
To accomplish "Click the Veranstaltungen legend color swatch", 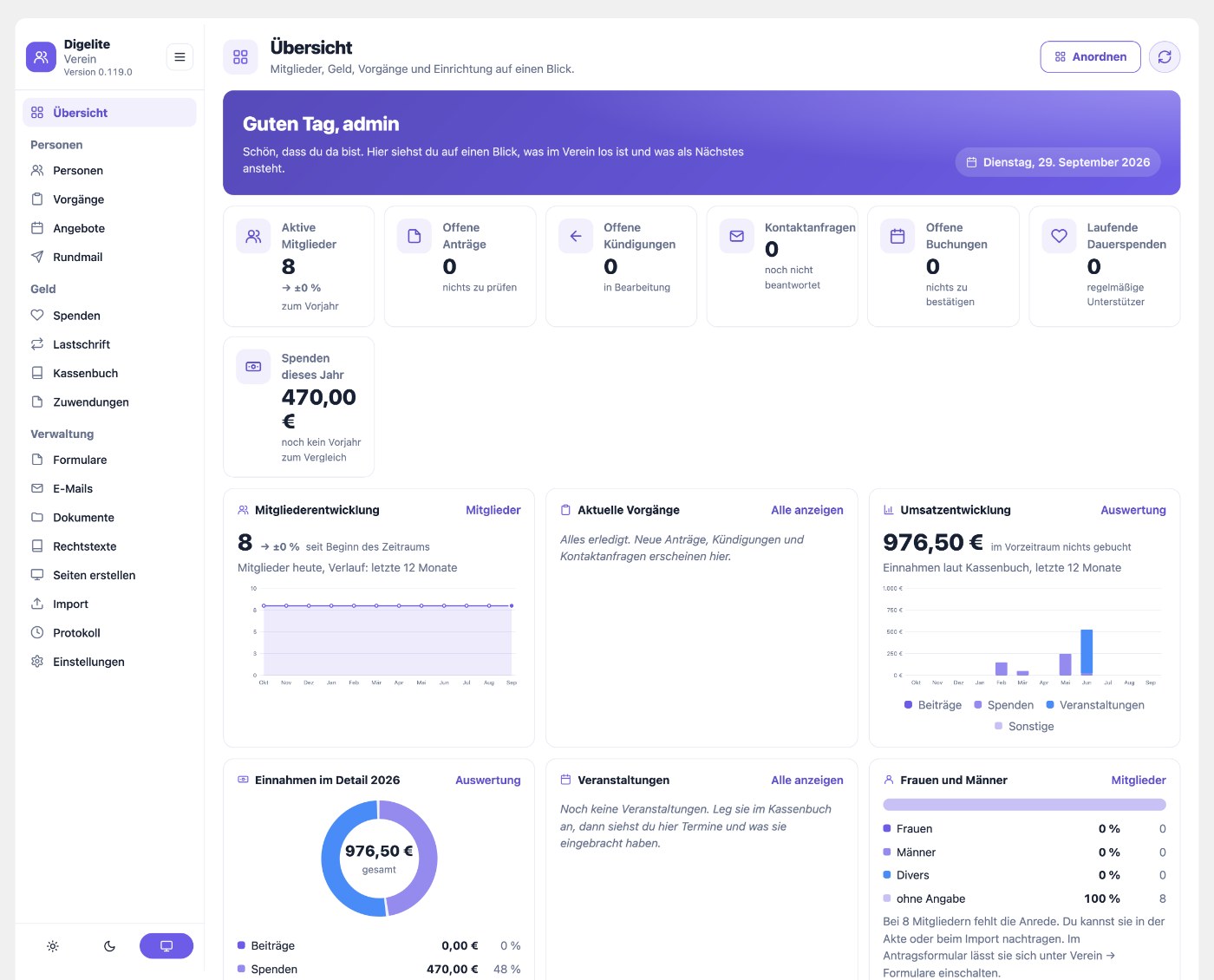I will [x=1050, y=705].
